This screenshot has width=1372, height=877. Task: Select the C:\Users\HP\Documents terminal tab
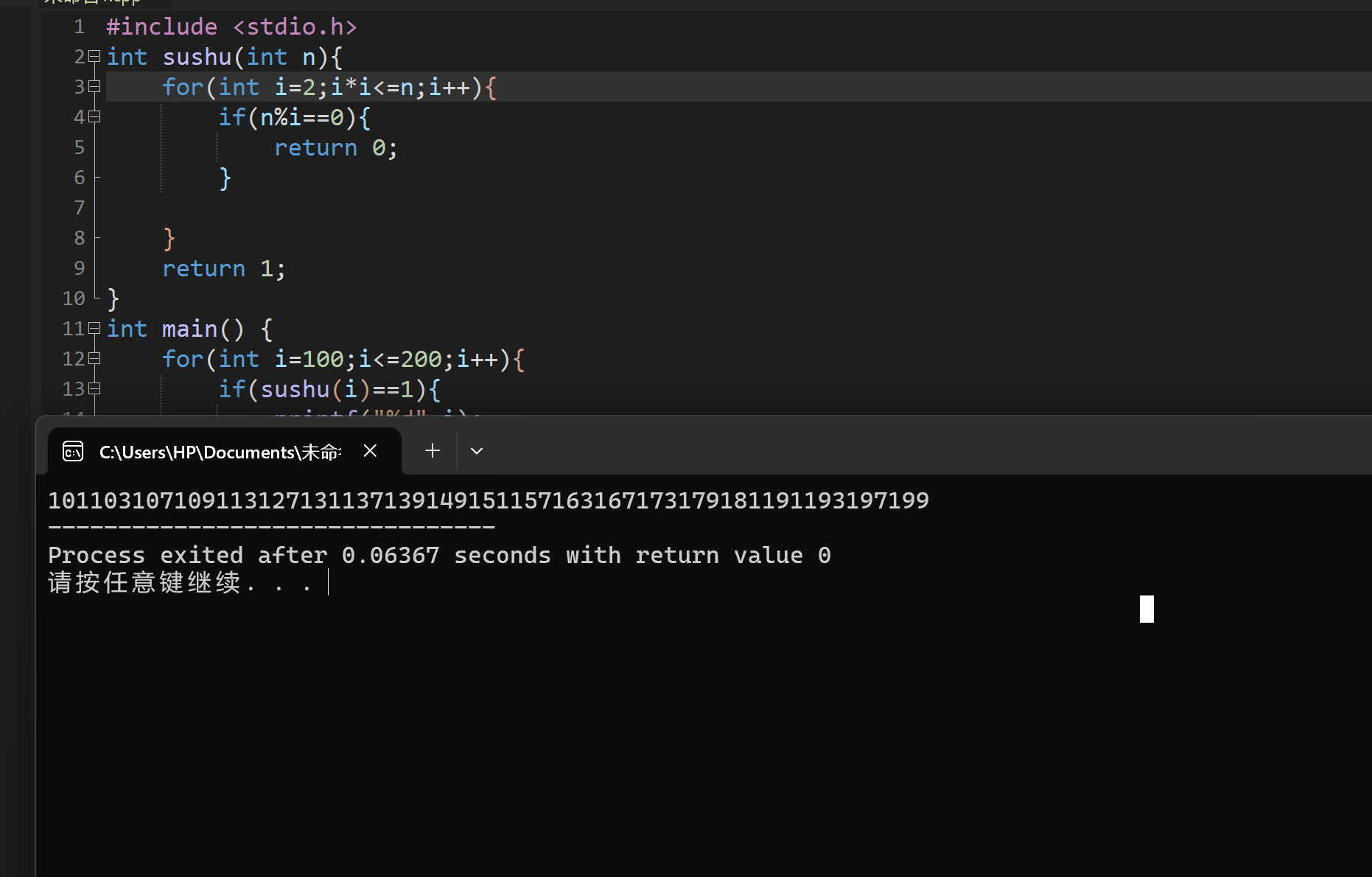coord(225,451)
